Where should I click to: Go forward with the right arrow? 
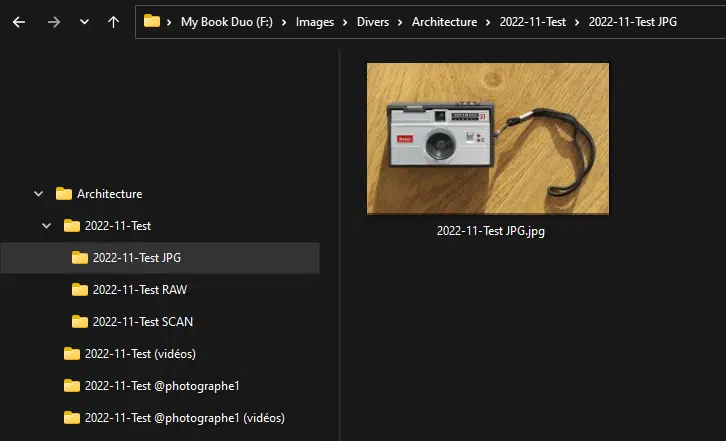pyautogui.click(x=54, y=22)
